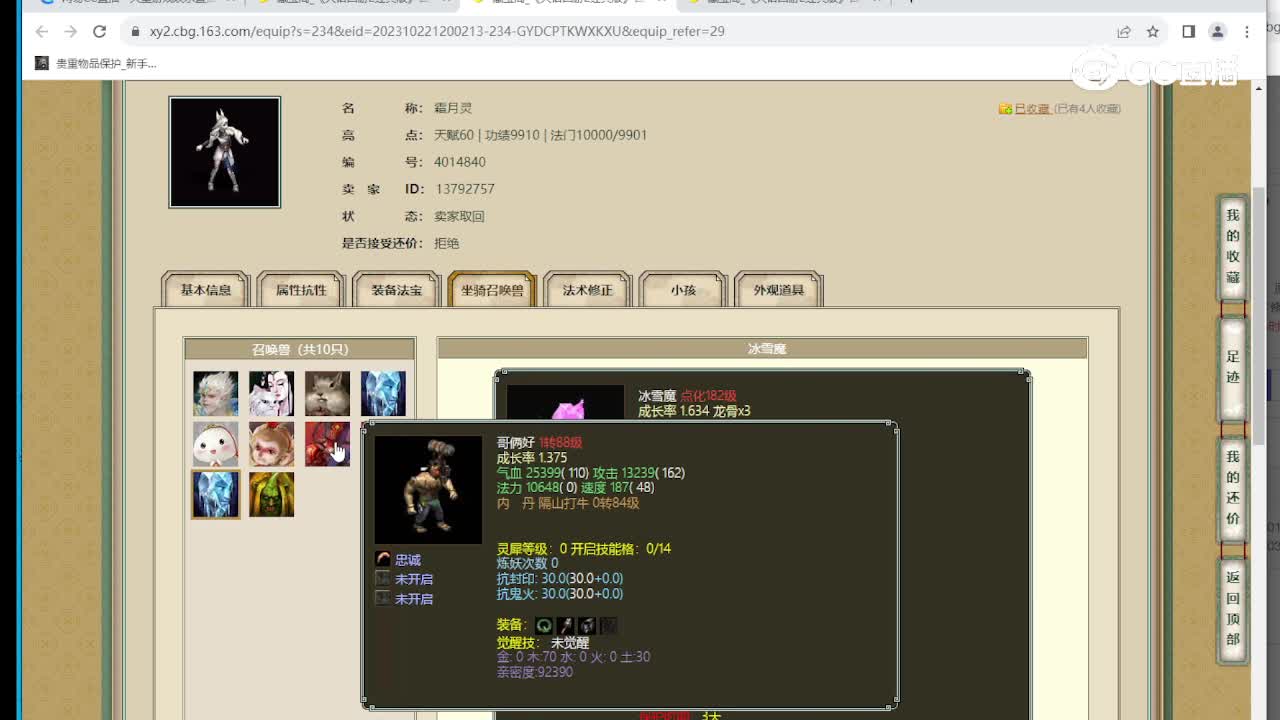Switch to the 基本信息 tab
This screenshot has width=1280, height=720.
206,290
